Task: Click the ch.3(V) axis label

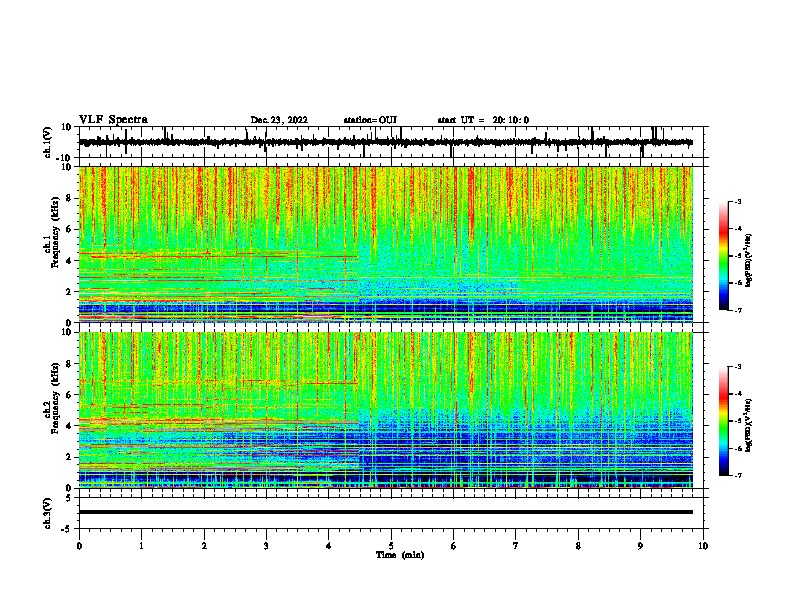Action: [x=48, y=513]
